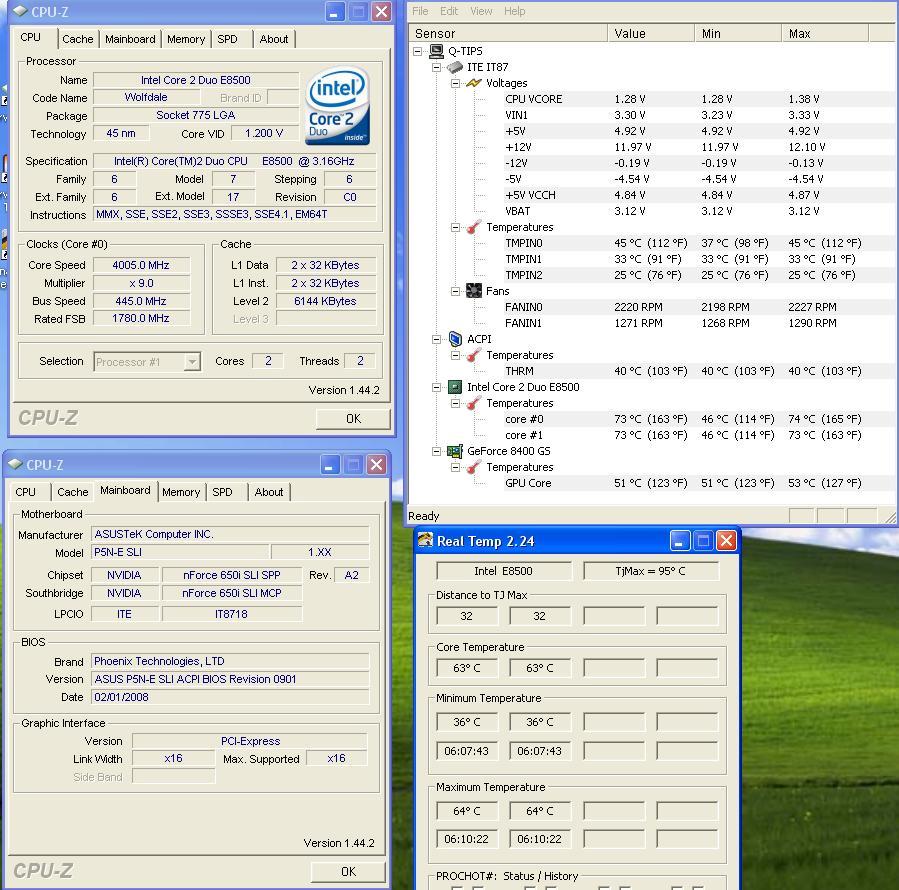The width and height of the screenshot is (899, 890).
Task: Collapse the ITE IT87 node
Action: pos(436,68)
